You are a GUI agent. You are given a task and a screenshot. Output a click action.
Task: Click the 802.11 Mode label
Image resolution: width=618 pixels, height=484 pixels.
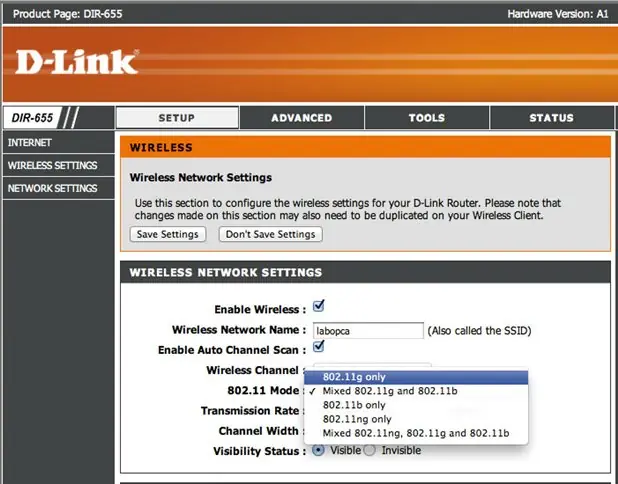coord(265,391)
